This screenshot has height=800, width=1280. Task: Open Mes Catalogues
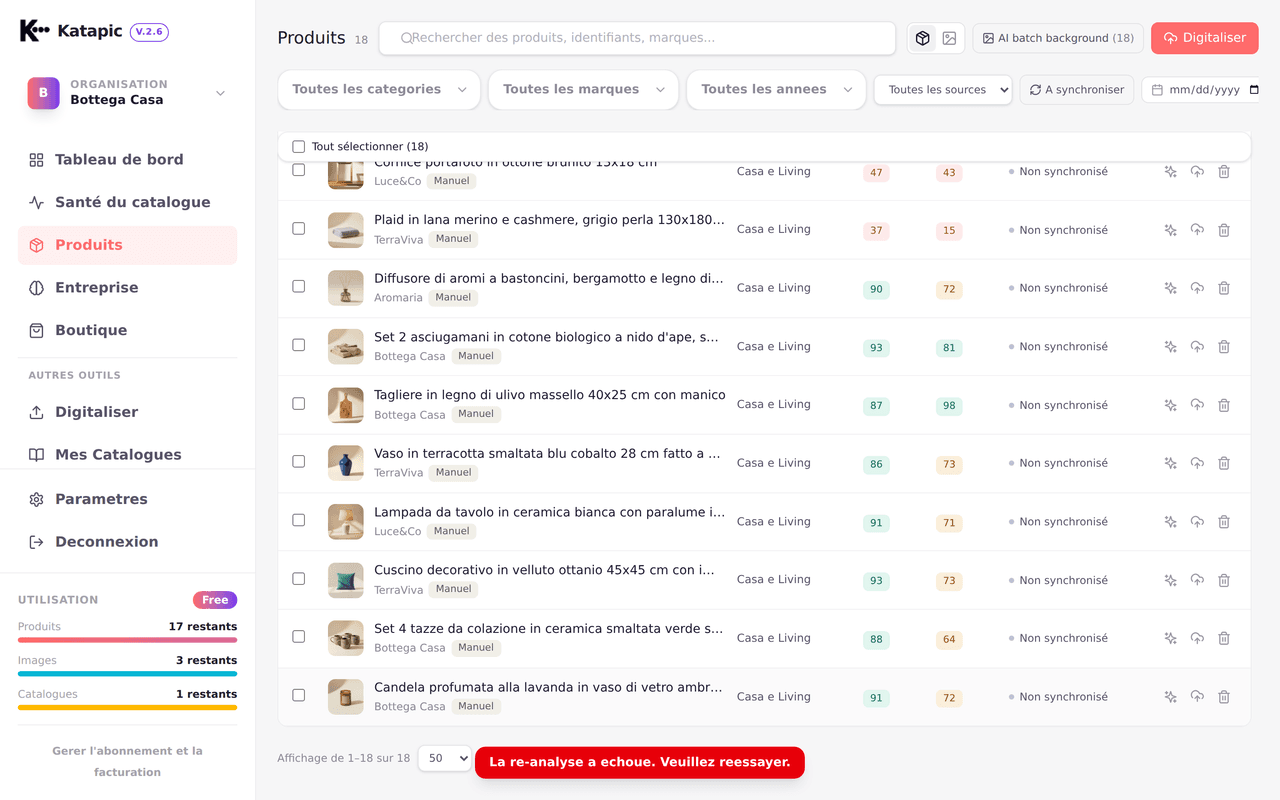[x=127, y=455]
